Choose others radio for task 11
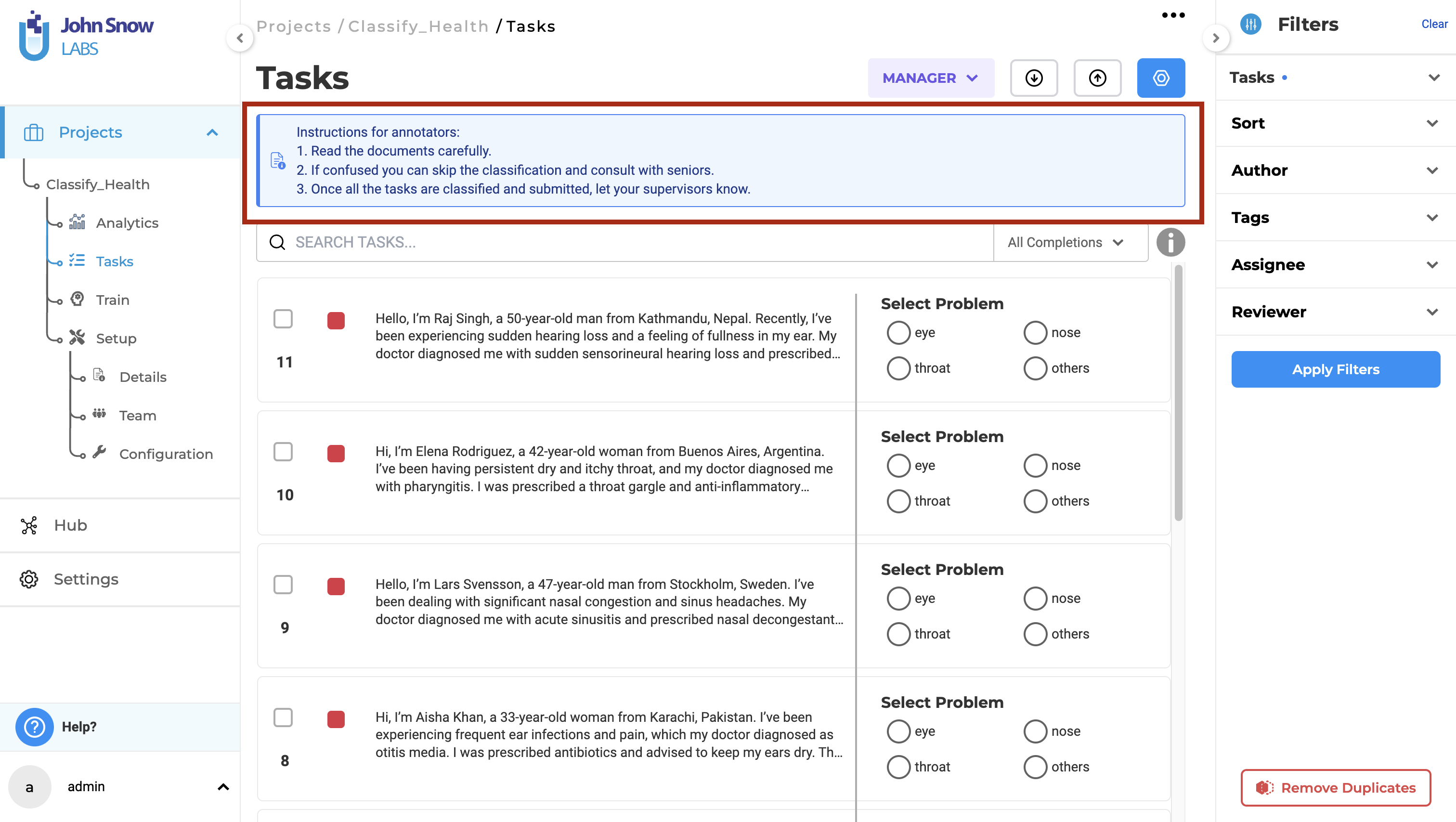 click(x=1035, y=368)
